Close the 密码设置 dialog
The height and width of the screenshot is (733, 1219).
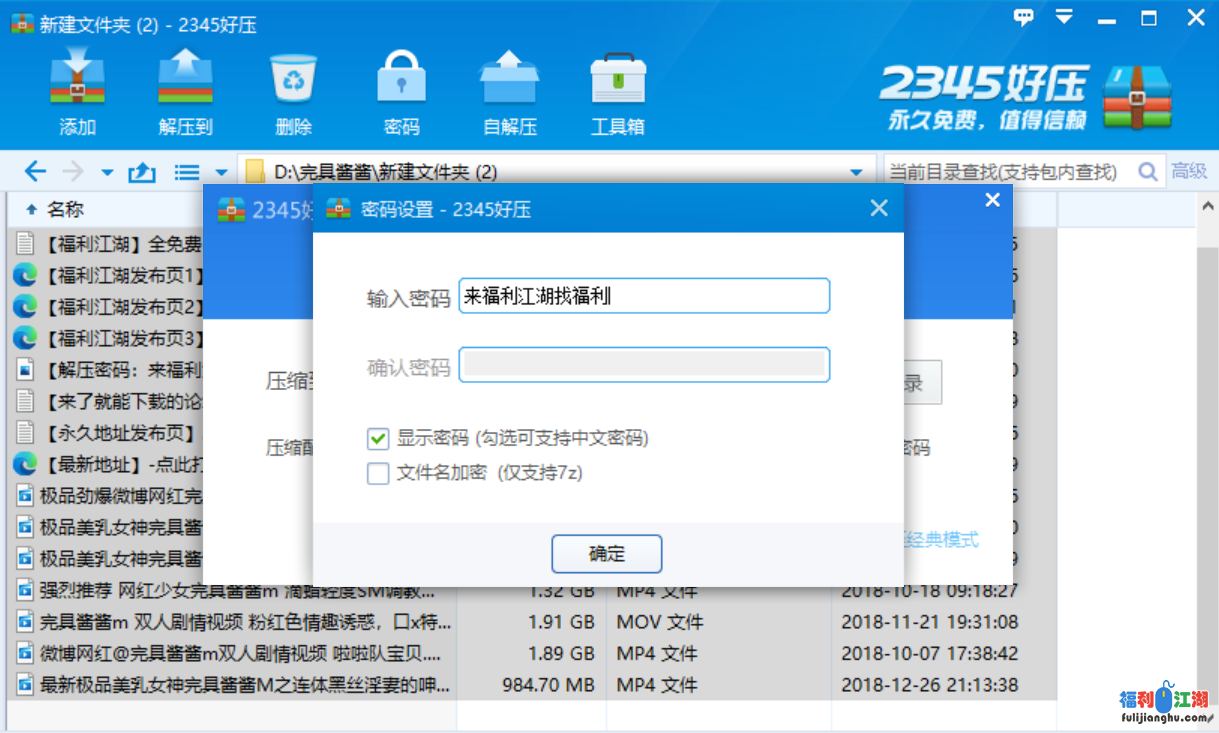[x=878, y=208]
